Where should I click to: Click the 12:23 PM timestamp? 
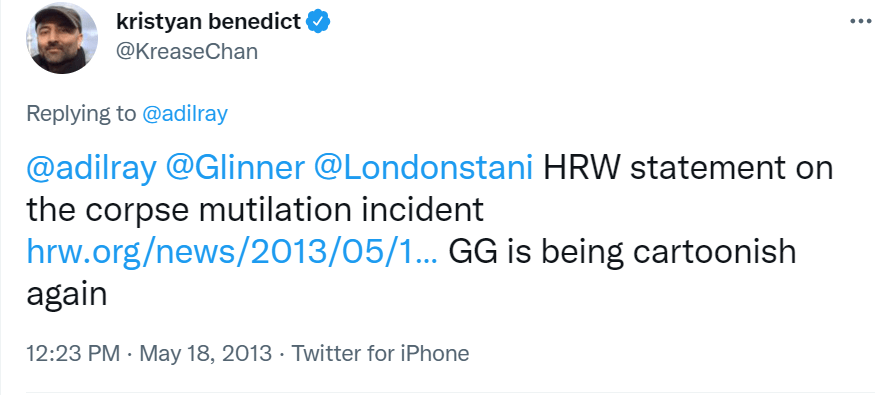[x=73, y=354]
